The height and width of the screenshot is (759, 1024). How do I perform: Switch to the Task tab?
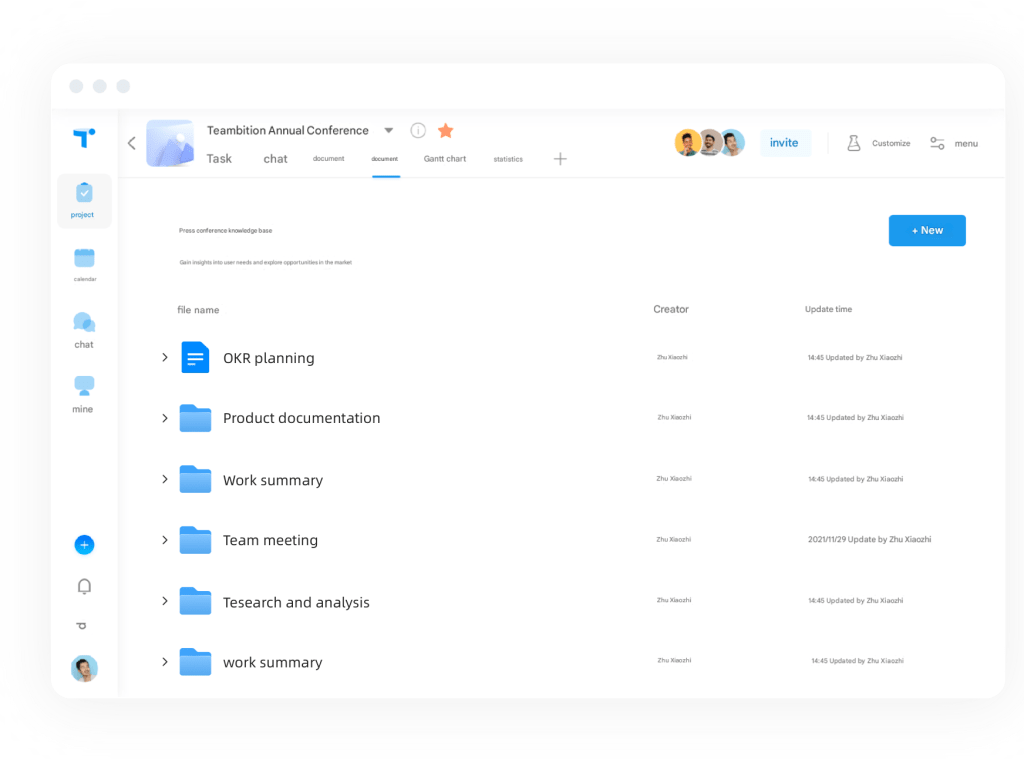(x=219, y=159)
